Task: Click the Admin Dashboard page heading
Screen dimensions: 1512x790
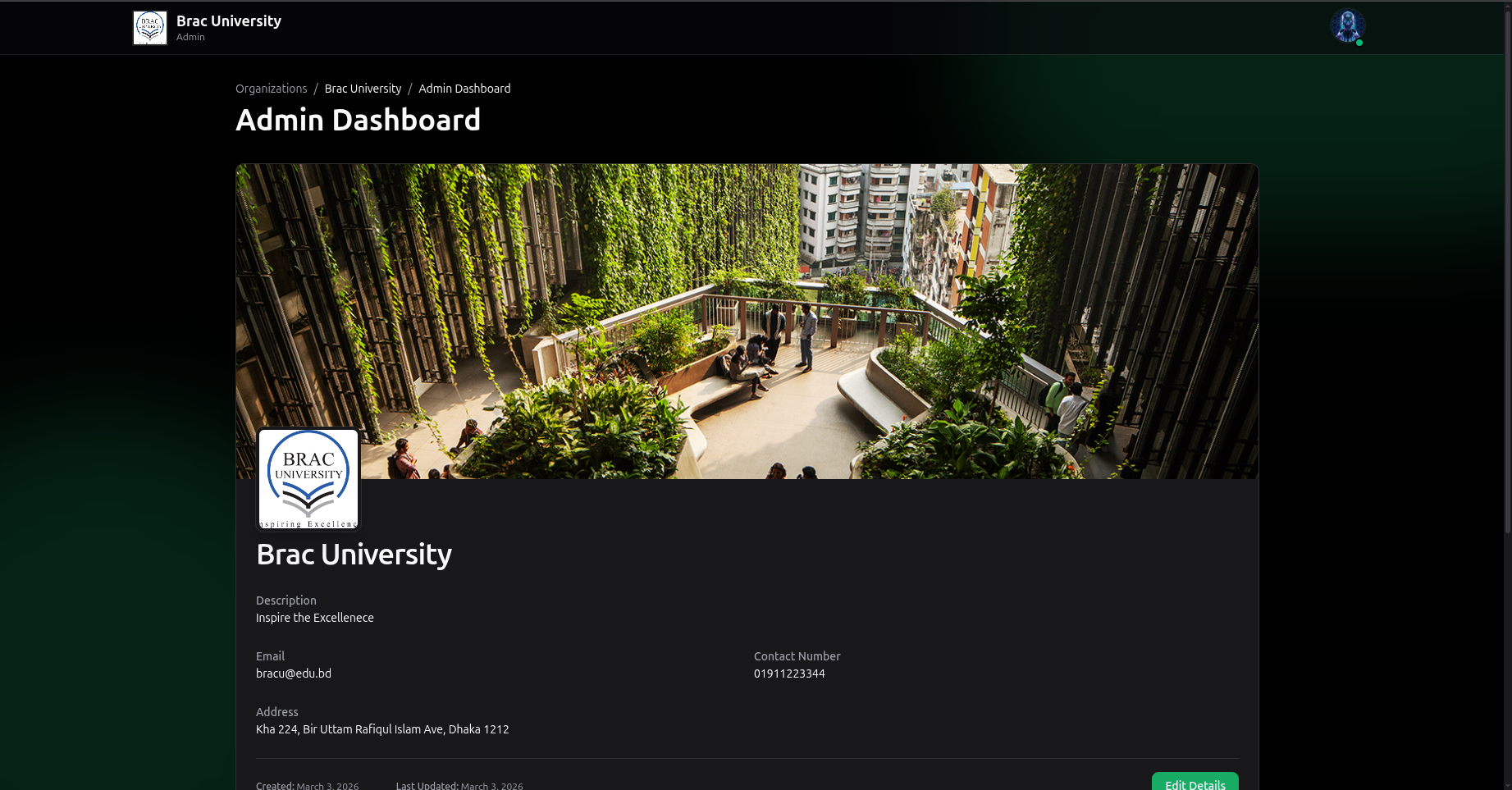Action: coord(358,121)
